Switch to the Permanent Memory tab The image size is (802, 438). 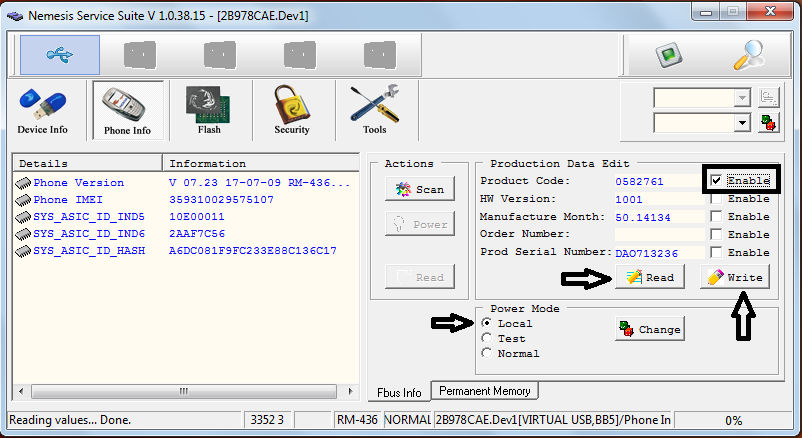(x=484, y=391)
